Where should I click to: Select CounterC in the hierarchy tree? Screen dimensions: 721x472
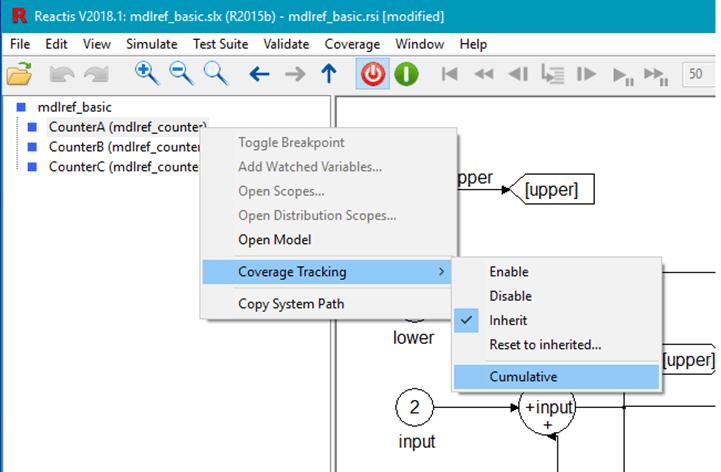click(123, 167)
